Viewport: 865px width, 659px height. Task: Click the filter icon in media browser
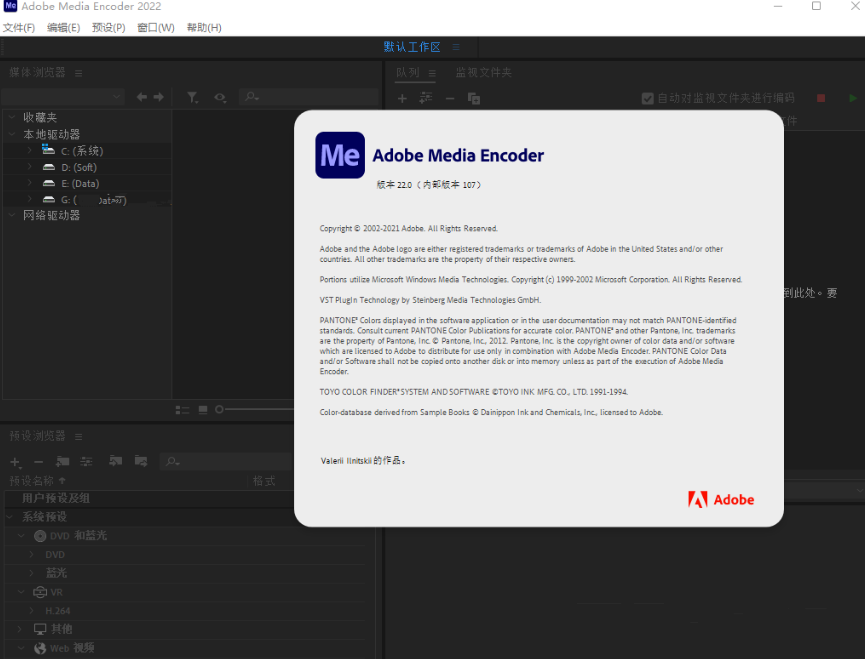[193, 97]
